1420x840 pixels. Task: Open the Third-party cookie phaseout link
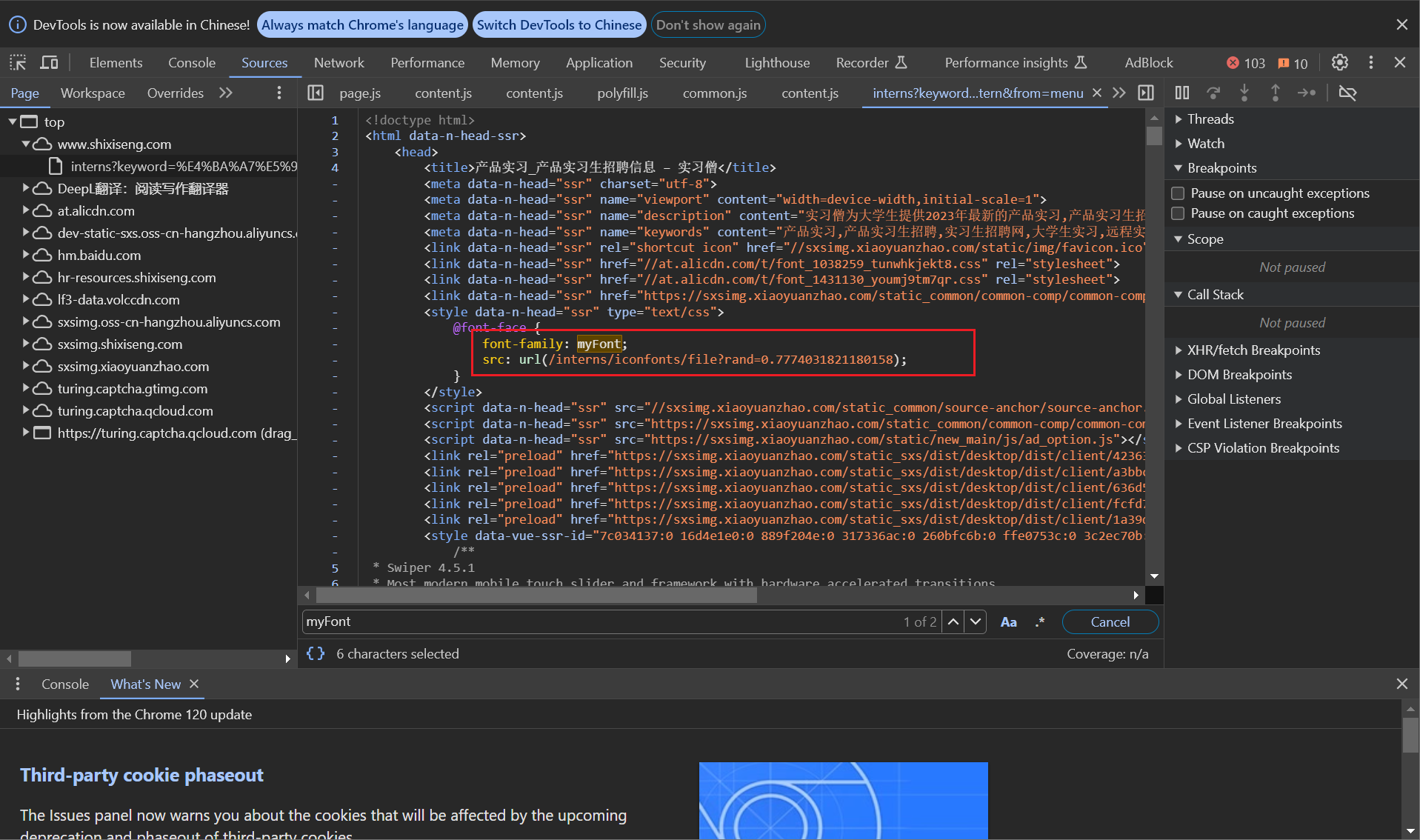pyautogui.click(x=141, y=775)
